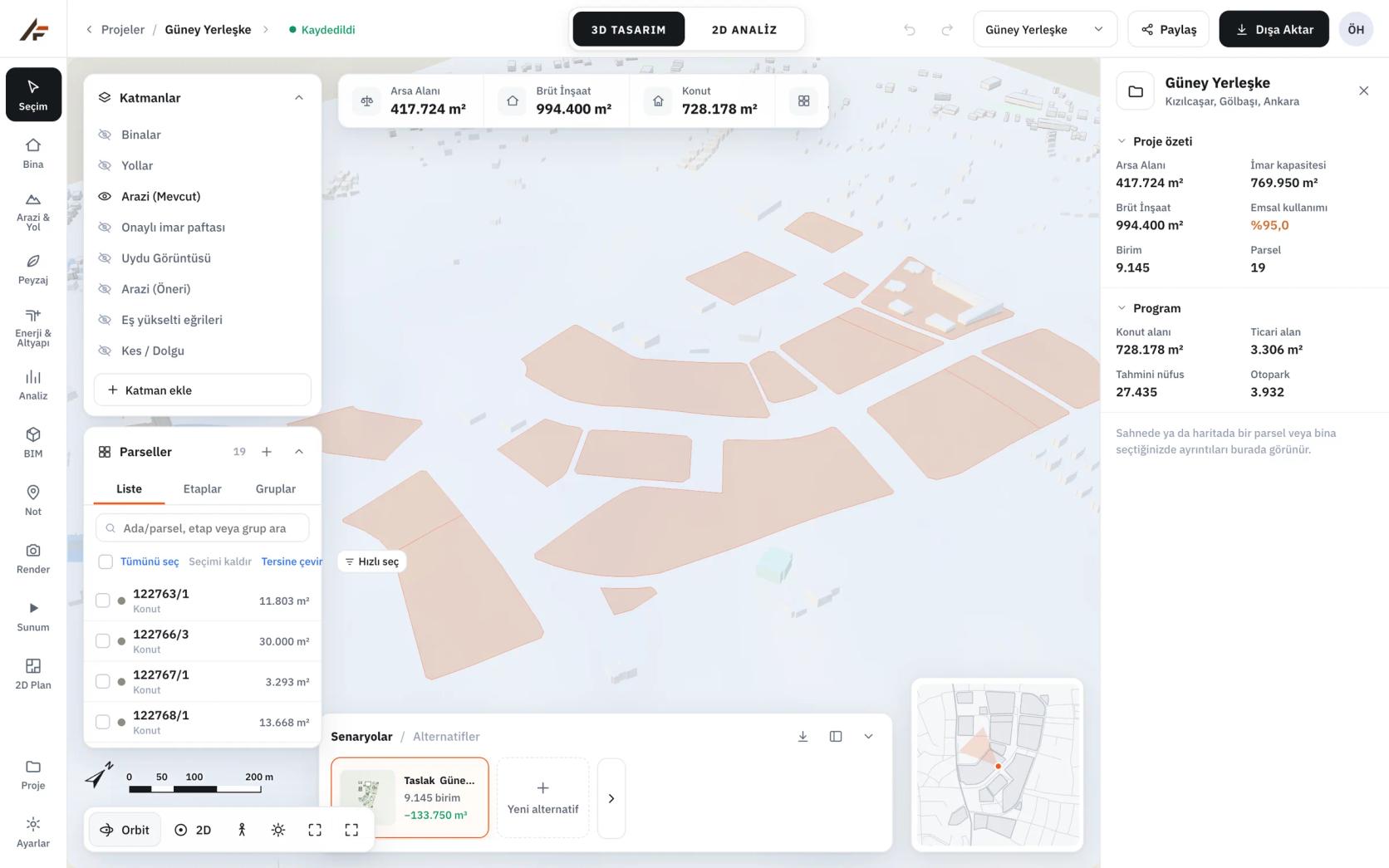Open the Güney Yerleşke dropdown
1389x868 pixels.
(1044, 30)
